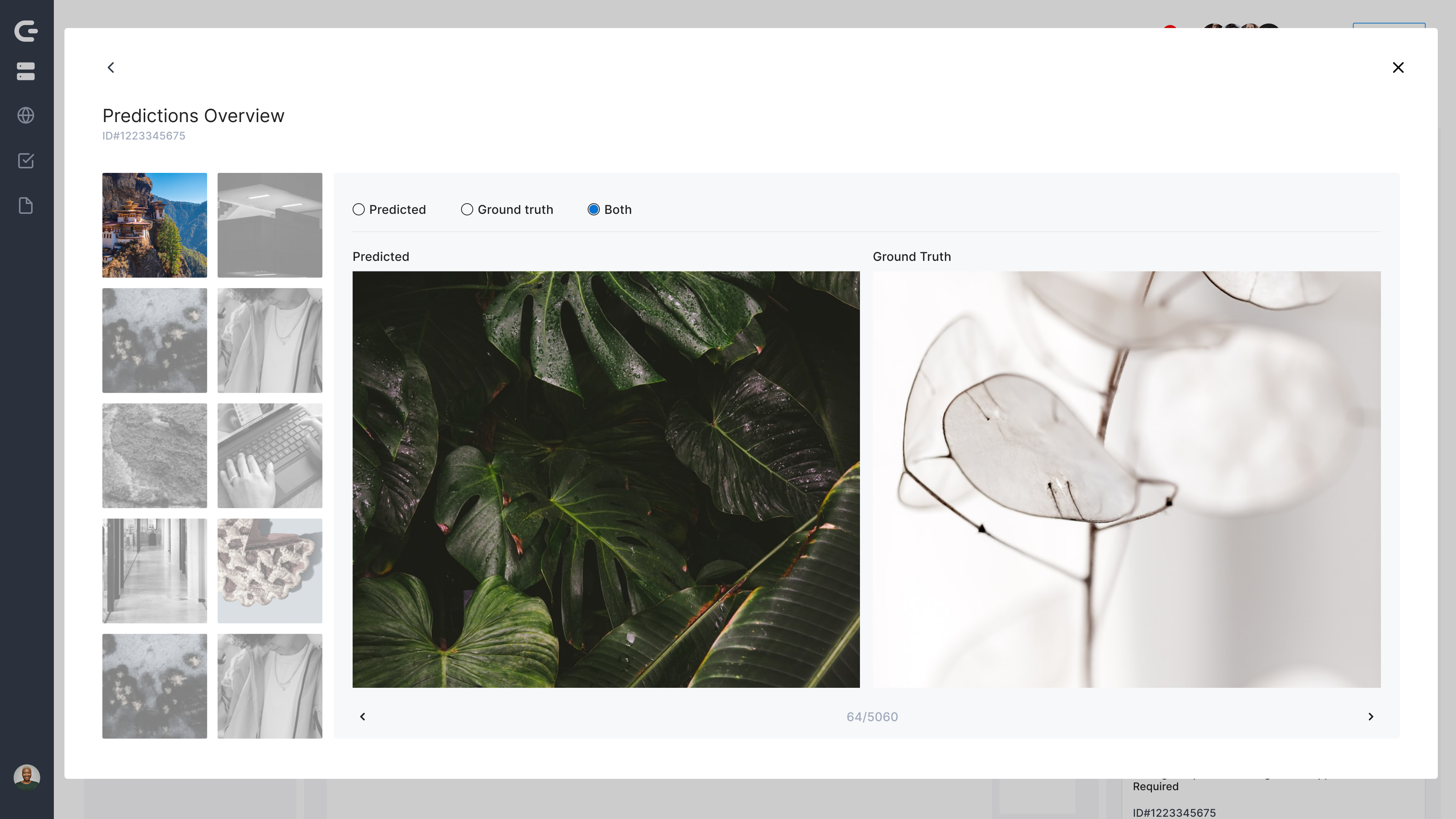Screen dimensions: 1456x819
Task: Click the document/file icon in sidebar
Action: click(27, 206)
